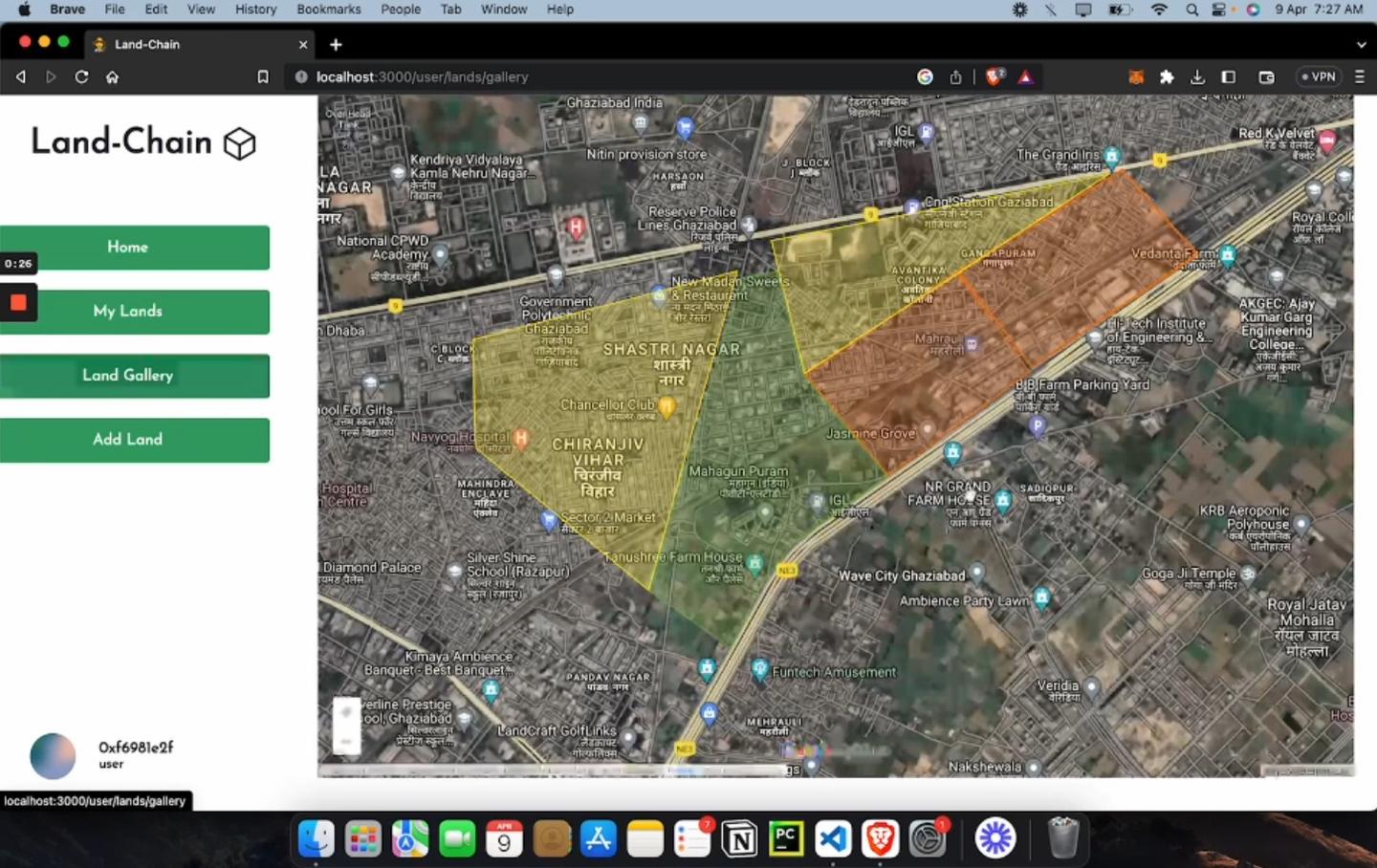1377x868 pixels.
Task: Open the browser home page icon
Action: [x=112, y=76]
